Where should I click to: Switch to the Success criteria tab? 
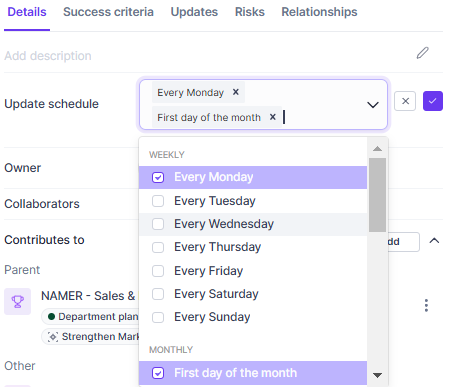pyautogui.click(x=108, y=12)
